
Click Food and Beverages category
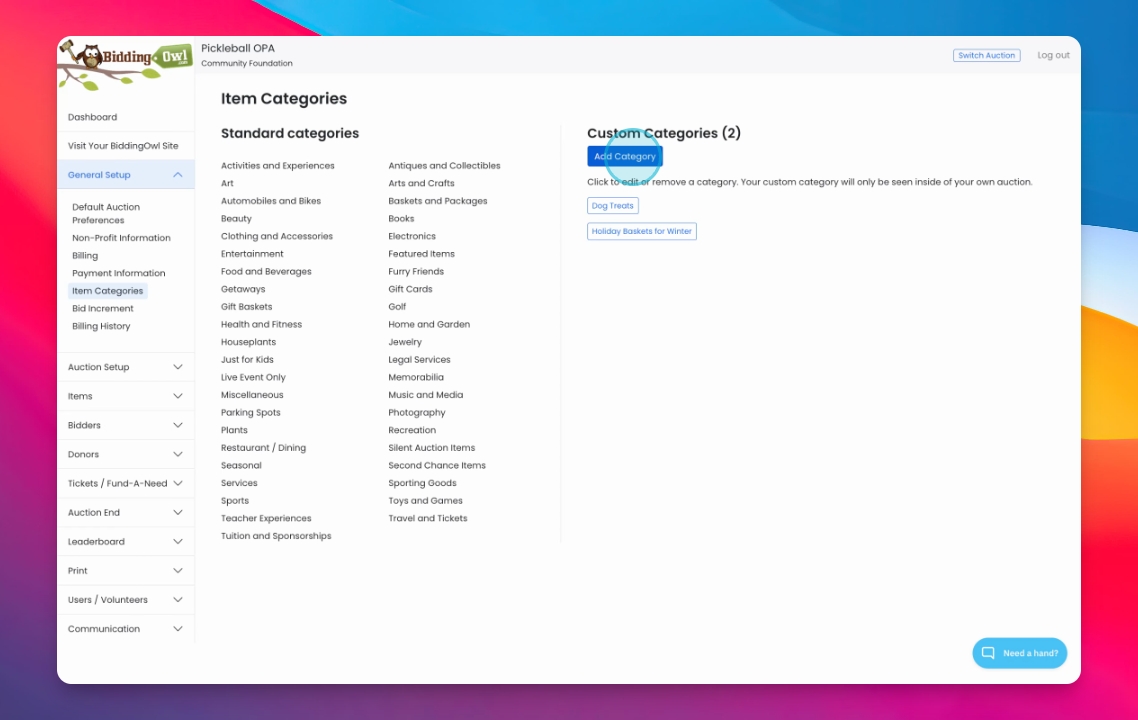(x=266, y=271)
